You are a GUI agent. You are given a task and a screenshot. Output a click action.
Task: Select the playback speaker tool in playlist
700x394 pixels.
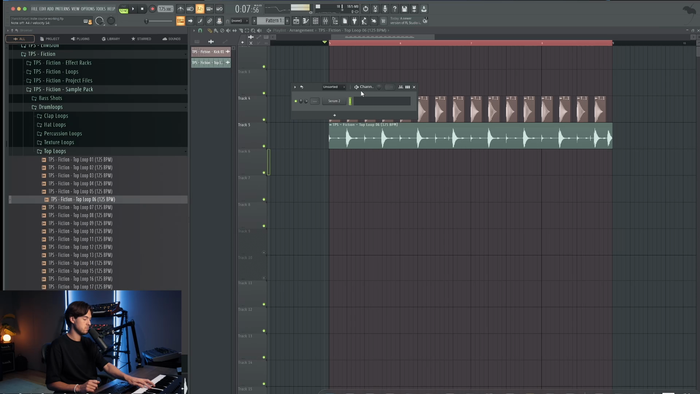tap(259, 30)
